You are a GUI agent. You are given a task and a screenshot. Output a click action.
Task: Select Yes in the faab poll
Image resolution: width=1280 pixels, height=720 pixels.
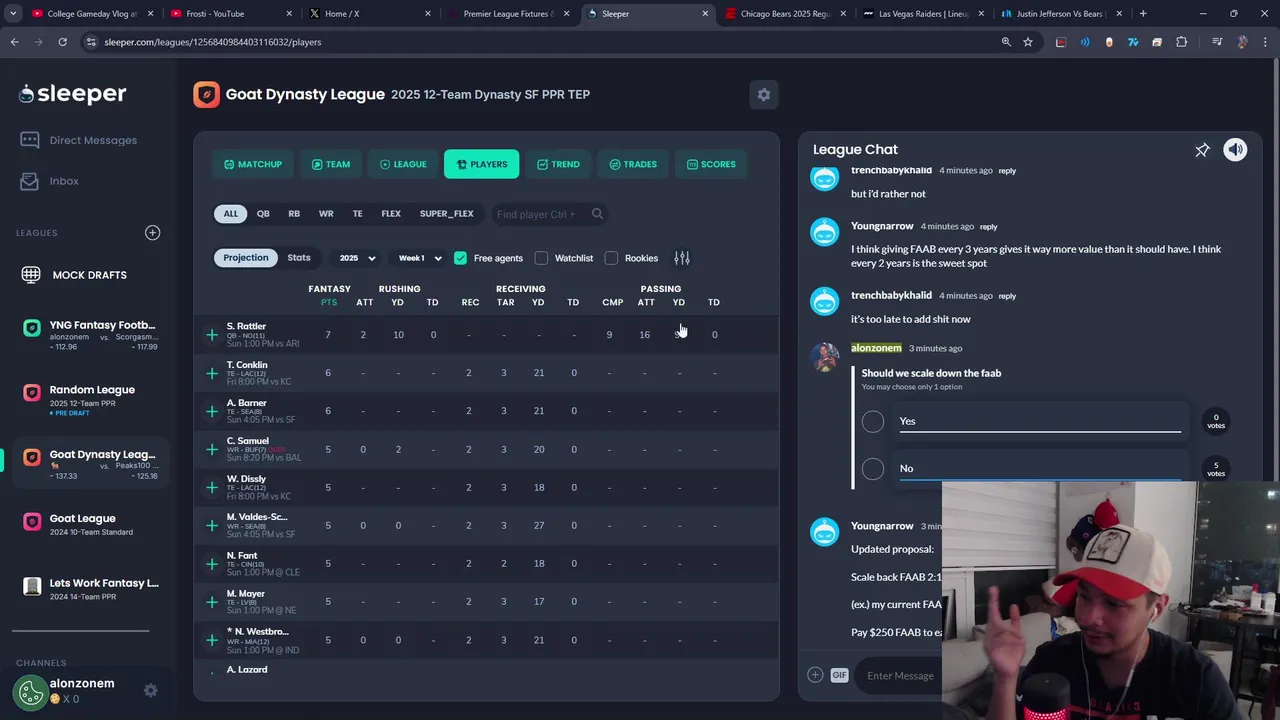pos(873,421)
